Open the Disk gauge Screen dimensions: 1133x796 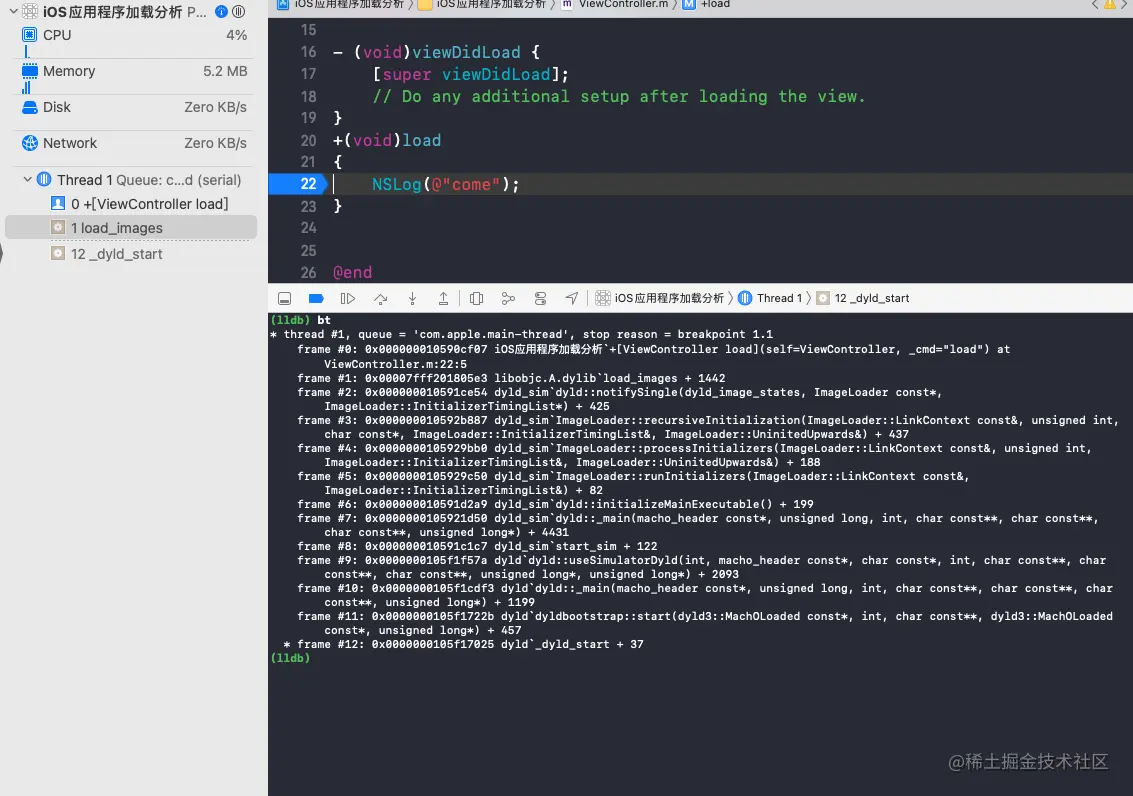click(134, 108)
